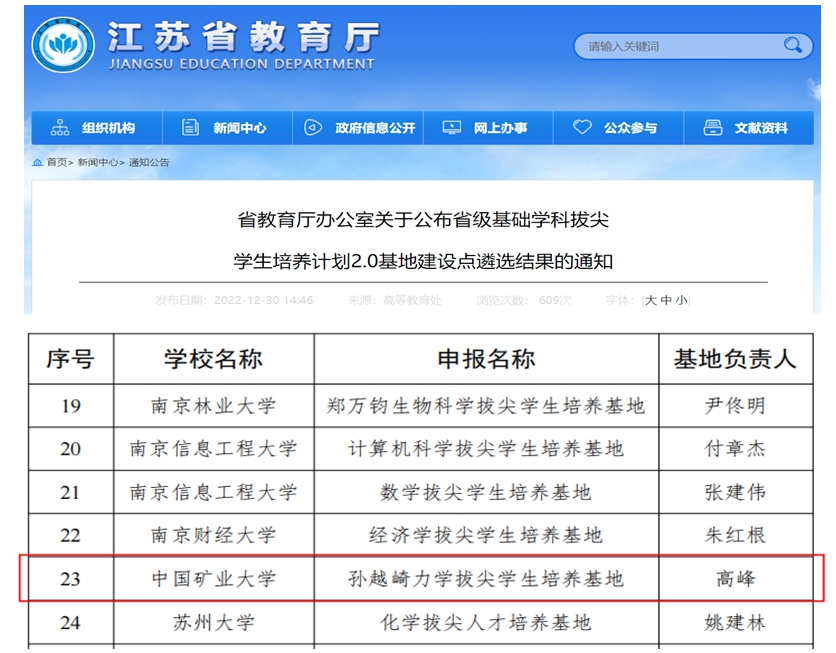Click the 新闻中心 document icon in navbar
Screen dimensions: 836x653
(190, 128)
